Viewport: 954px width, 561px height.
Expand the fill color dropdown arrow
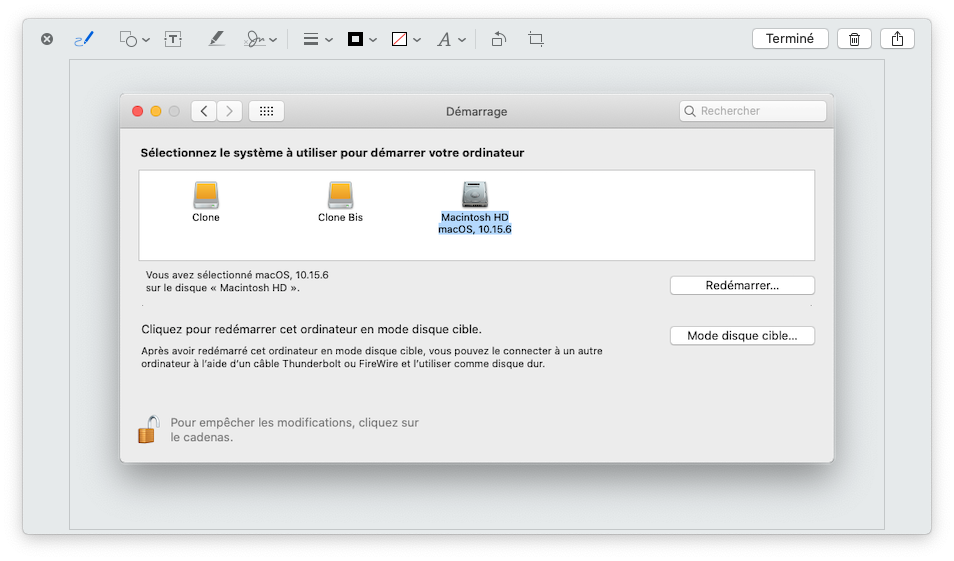coord(417,40)
